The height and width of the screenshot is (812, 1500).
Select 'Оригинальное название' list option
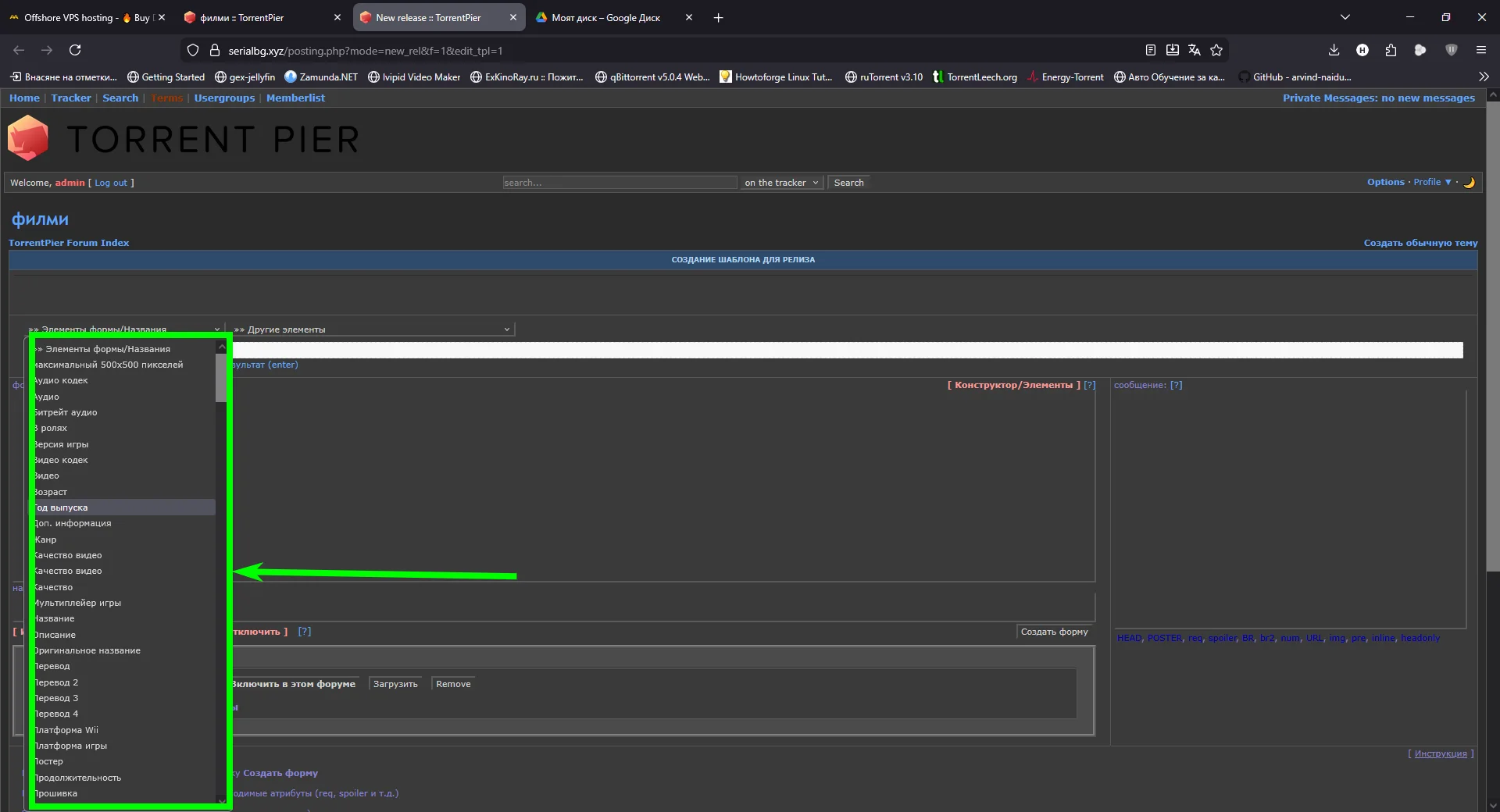tap(123, 650)
